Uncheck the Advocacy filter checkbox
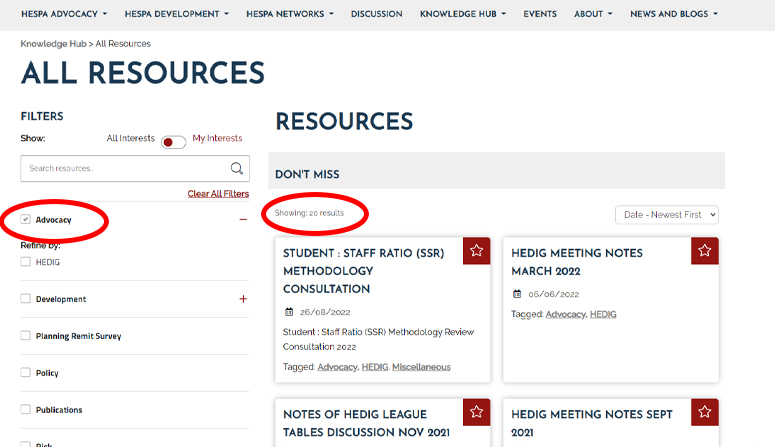Viewport: 775px width, 447px height. (x=25, y=219)
